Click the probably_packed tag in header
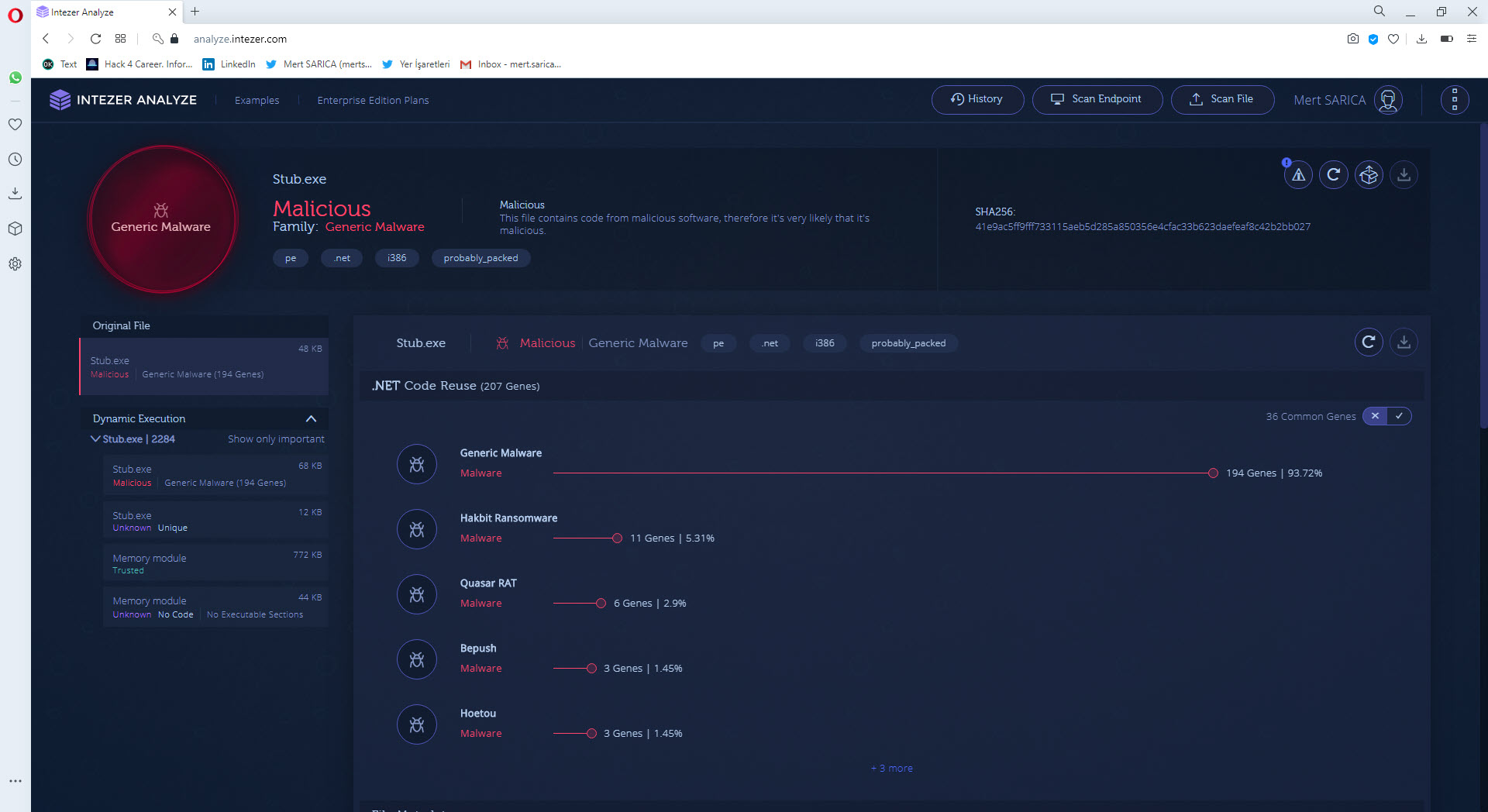Viewport: 1488px width, 812px height. tap(480, 258)
